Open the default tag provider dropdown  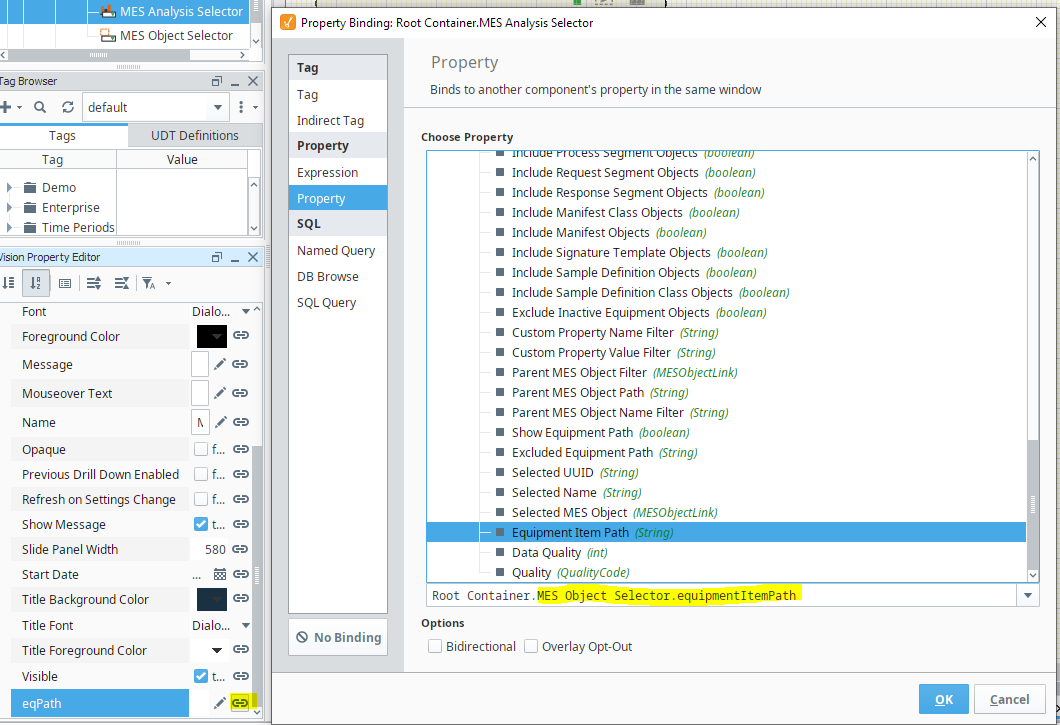218,107
